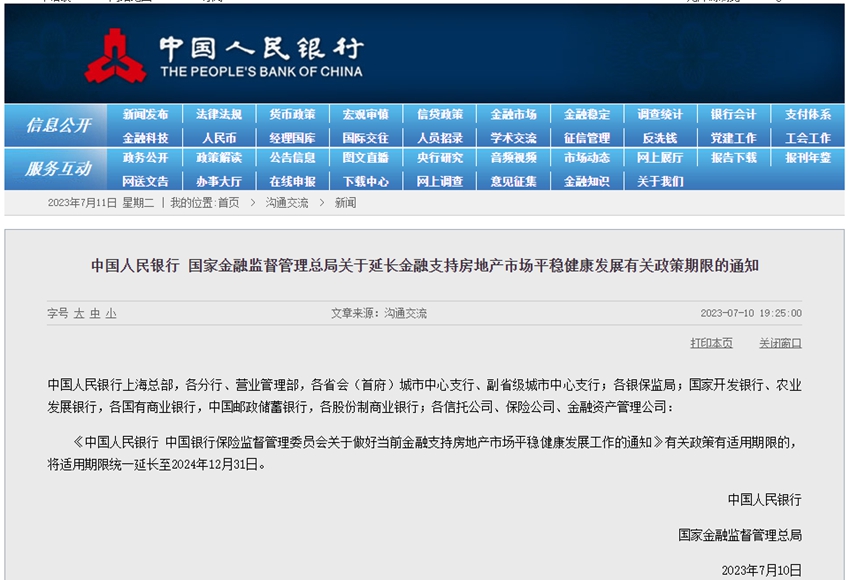Select 人员招录 in the navigation
Image resolution: width=850 pixels, height=580 pixels.
pos(440,138)
